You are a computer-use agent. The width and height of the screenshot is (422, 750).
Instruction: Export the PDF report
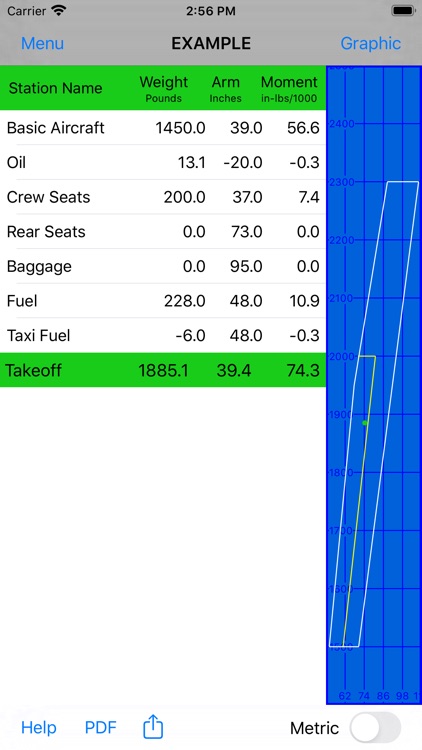(100, 728)
